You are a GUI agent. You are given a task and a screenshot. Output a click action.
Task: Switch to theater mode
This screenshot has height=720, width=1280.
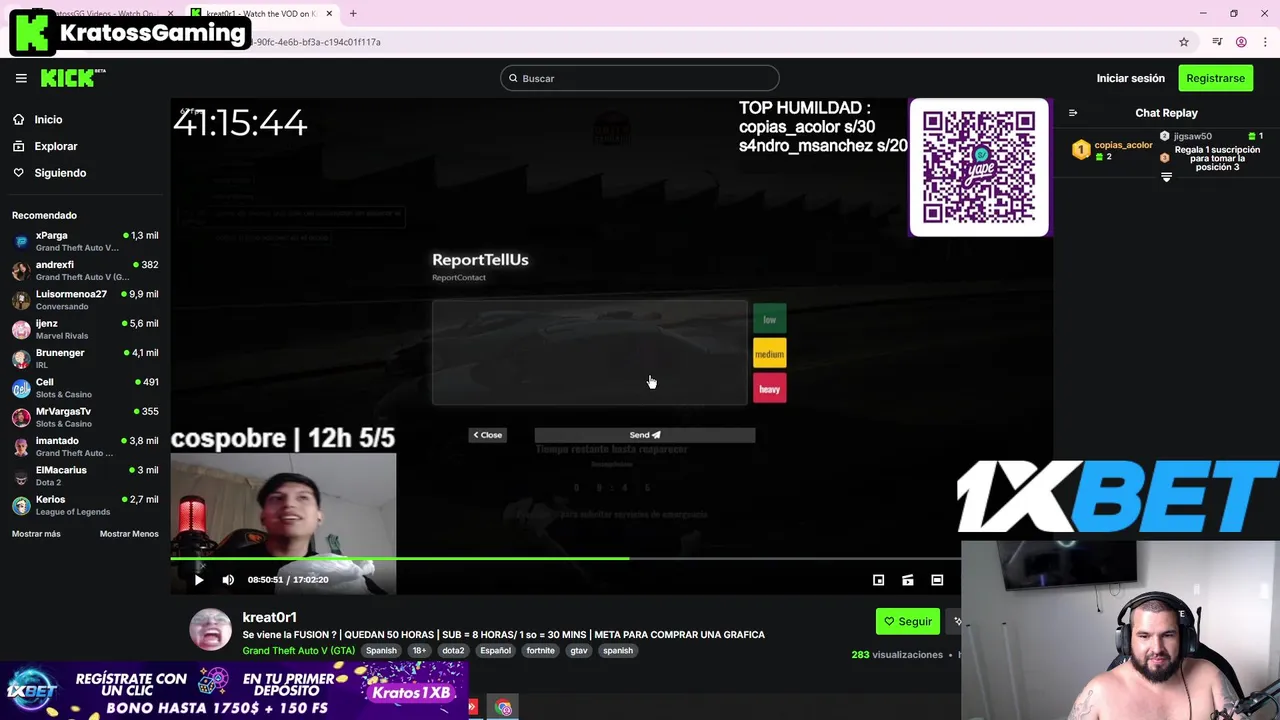tap(937, 580)
